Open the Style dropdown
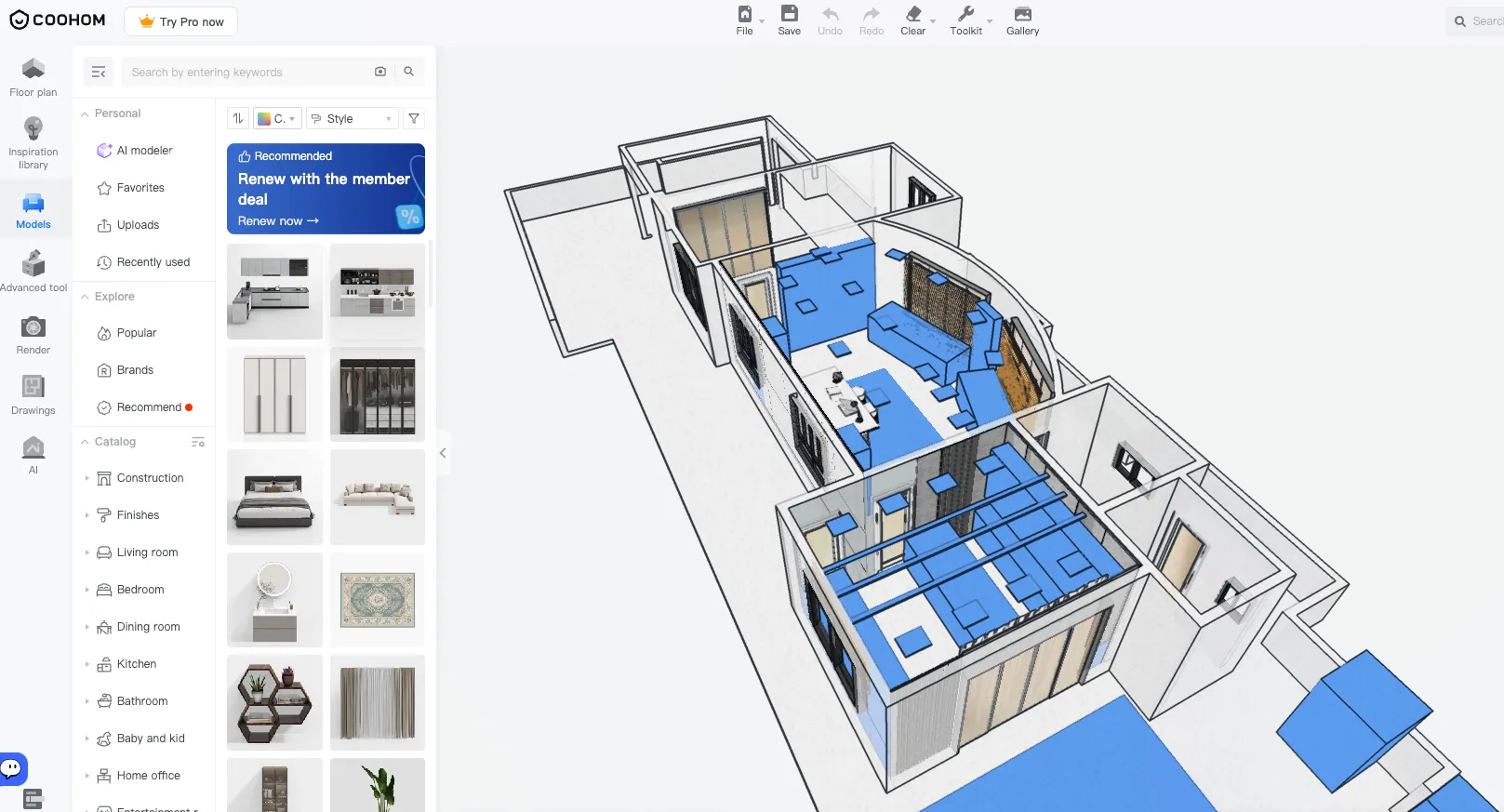This screenshot has height=812, width=1504. pyautogui.click(x=353, y=118)
